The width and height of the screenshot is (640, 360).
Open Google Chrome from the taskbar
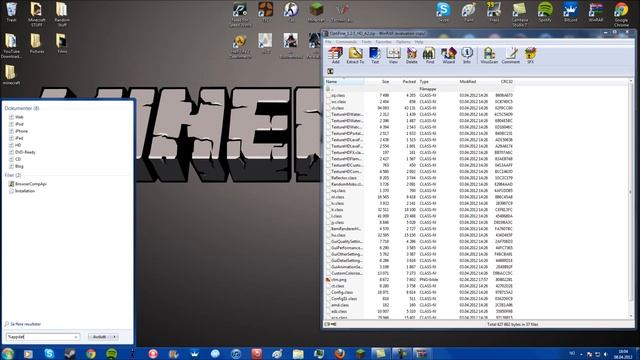pos(91,353)
